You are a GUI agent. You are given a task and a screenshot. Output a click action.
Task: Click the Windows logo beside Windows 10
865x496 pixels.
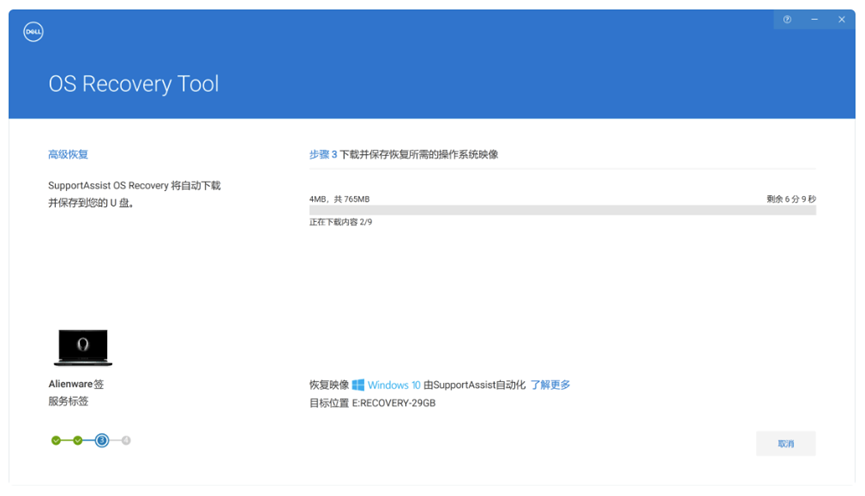tap(358, 385)
